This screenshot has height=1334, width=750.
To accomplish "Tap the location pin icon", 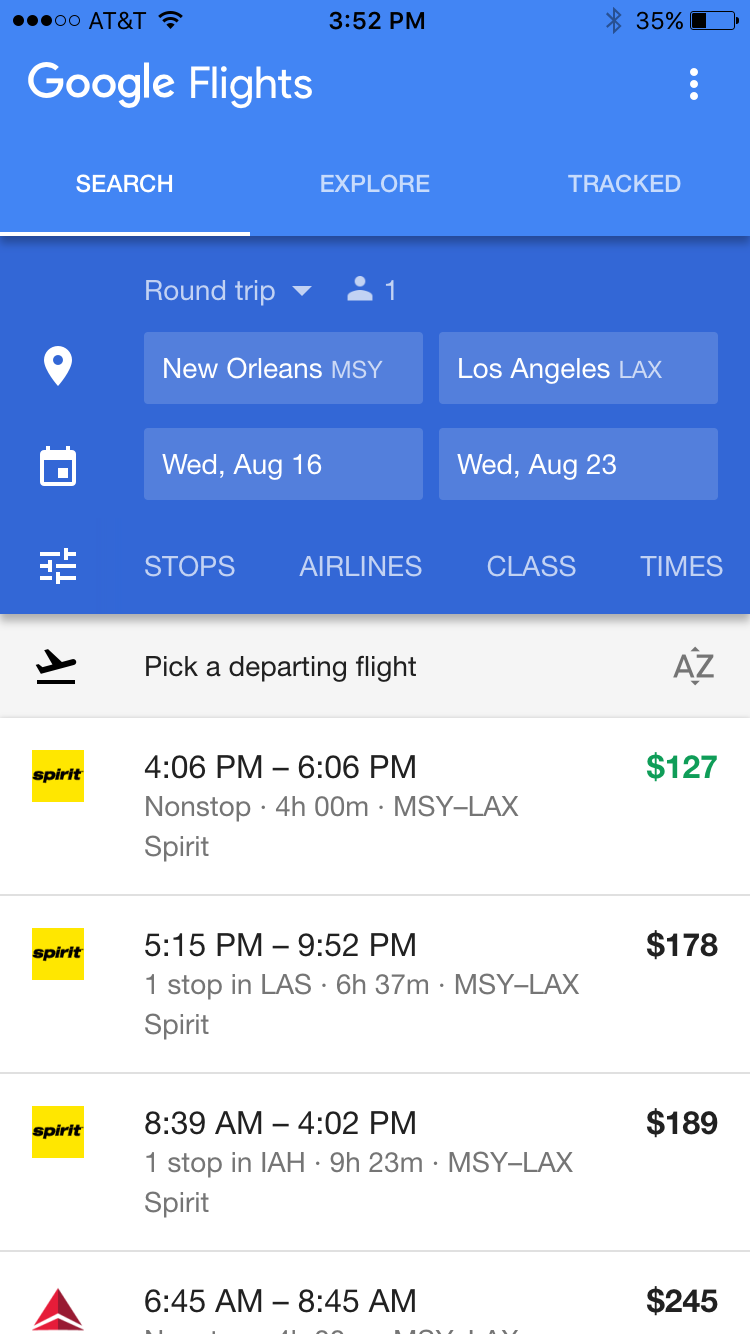I will 58,367.
